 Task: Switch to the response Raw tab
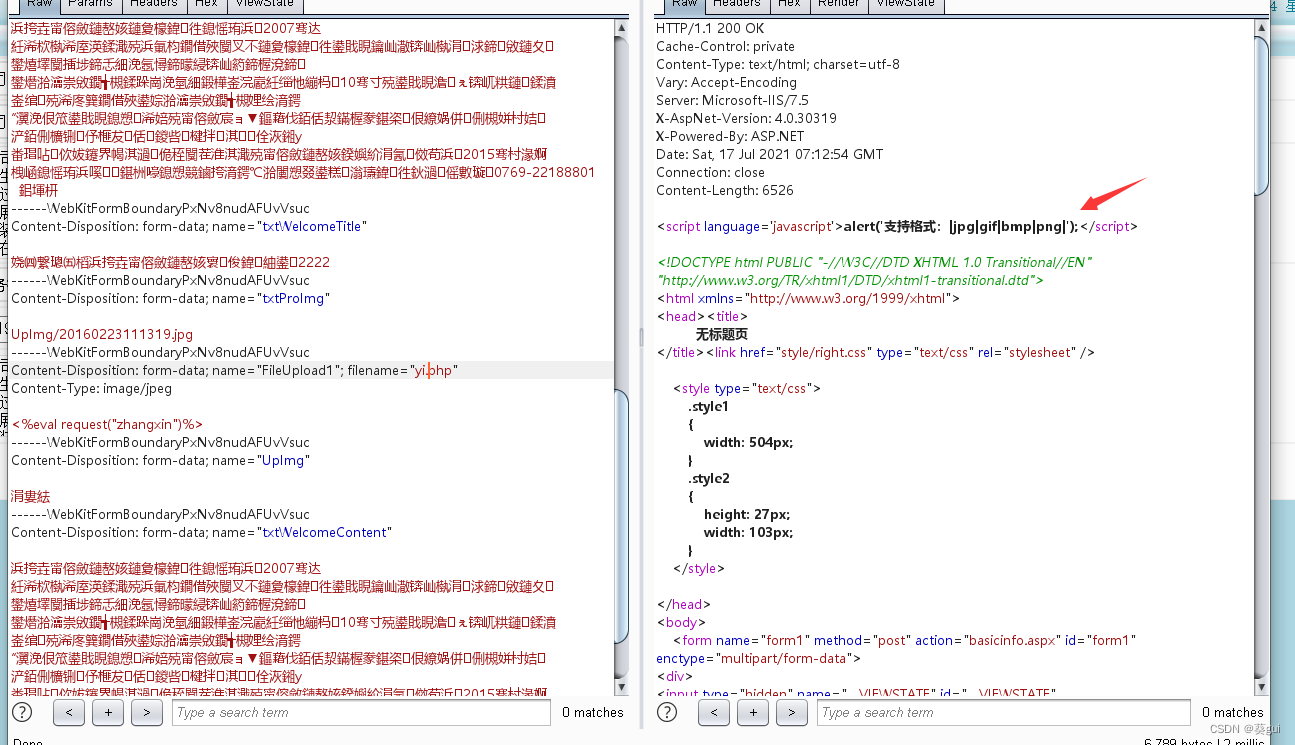[x=685, y=4]
